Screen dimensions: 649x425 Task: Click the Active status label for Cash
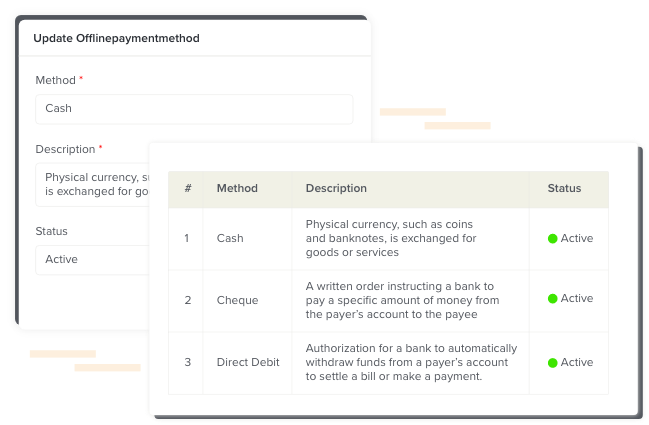[x=577, y=238]
